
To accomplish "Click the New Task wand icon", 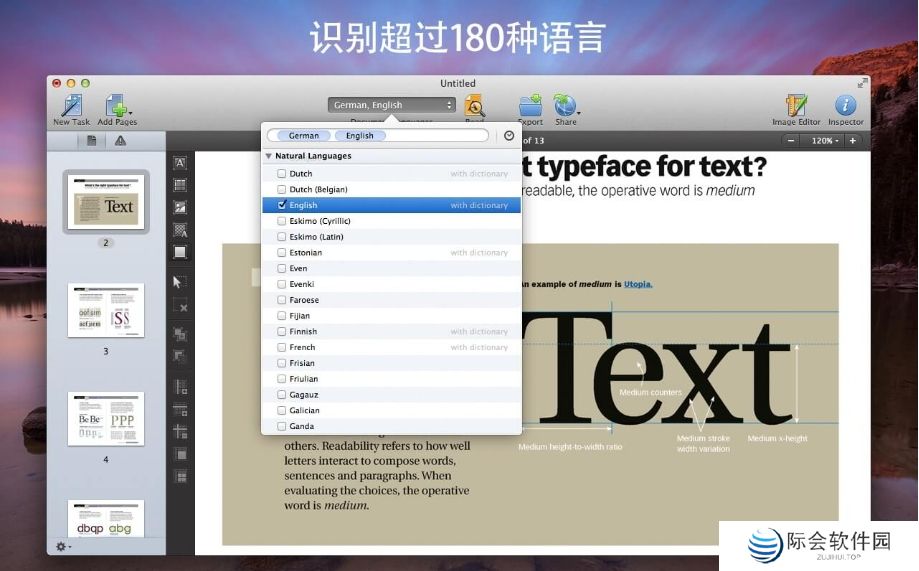I will click(71, 106).
